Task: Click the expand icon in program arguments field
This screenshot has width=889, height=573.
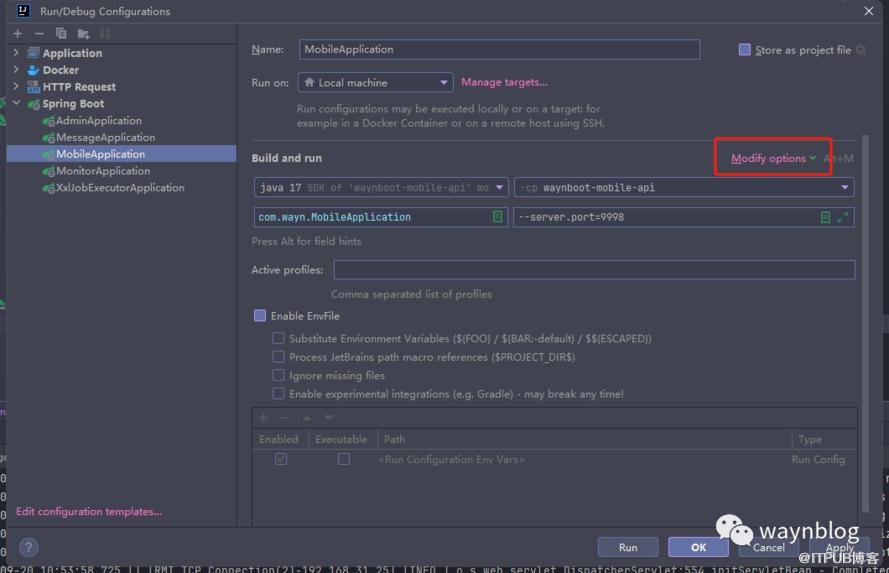Action: [843, 217]
